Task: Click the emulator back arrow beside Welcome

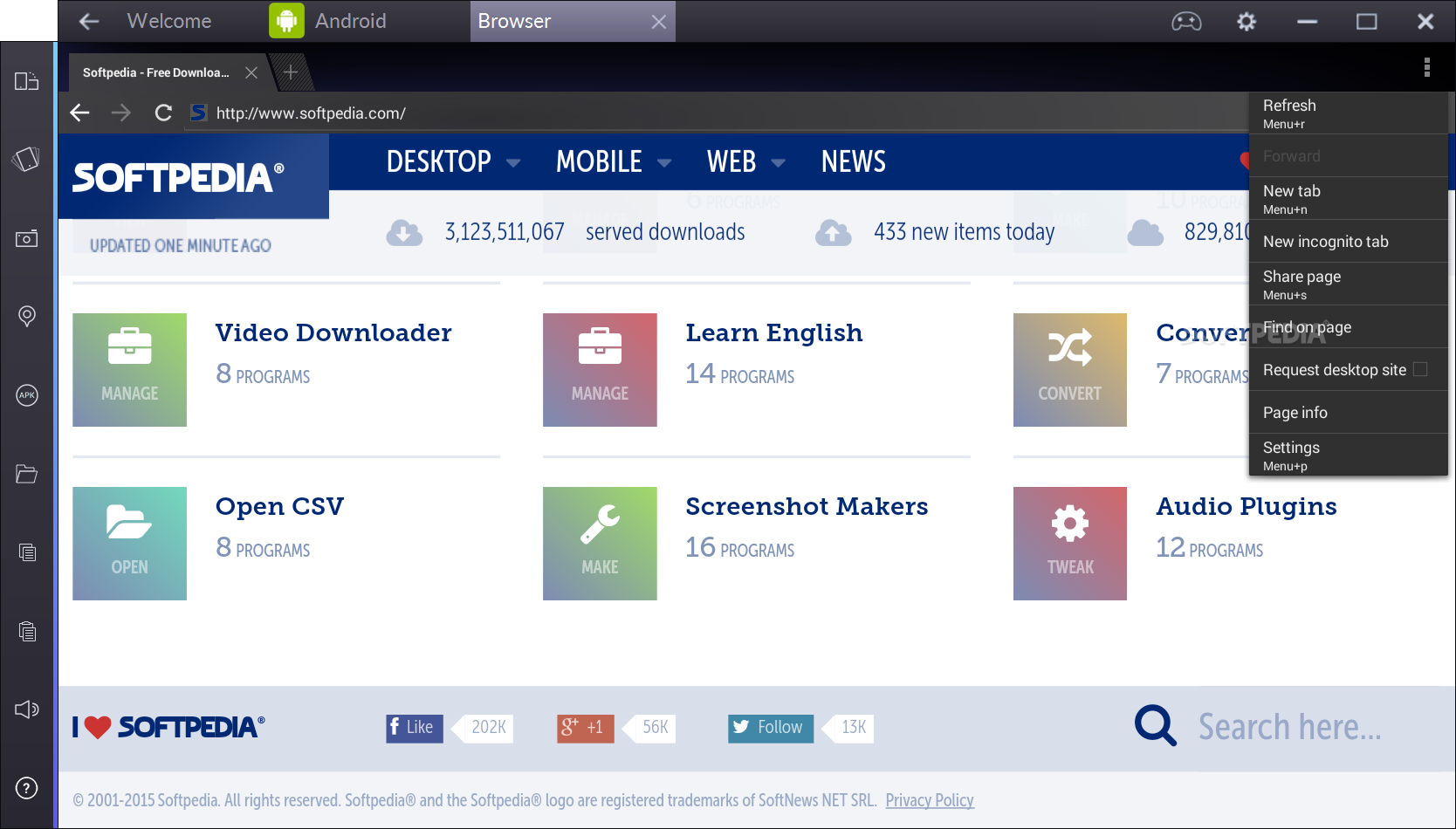Action: pos(89,21)
